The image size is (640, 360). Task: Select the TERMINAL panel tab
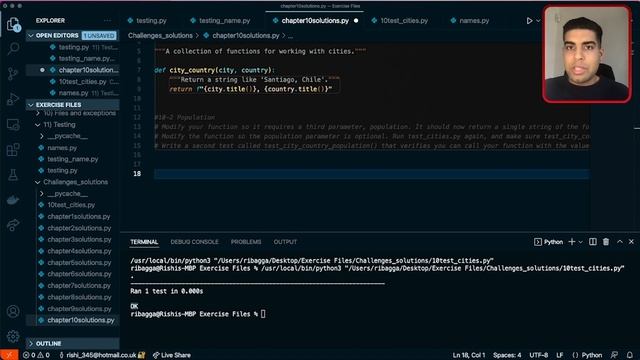tap(144, 242)
